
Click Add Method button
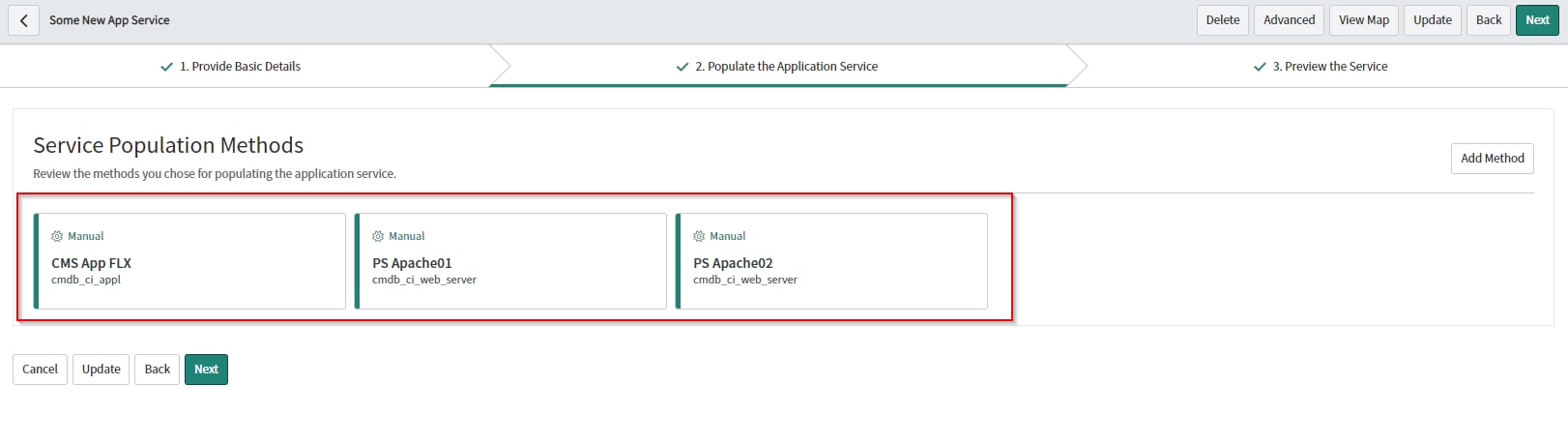point(1492,159)
